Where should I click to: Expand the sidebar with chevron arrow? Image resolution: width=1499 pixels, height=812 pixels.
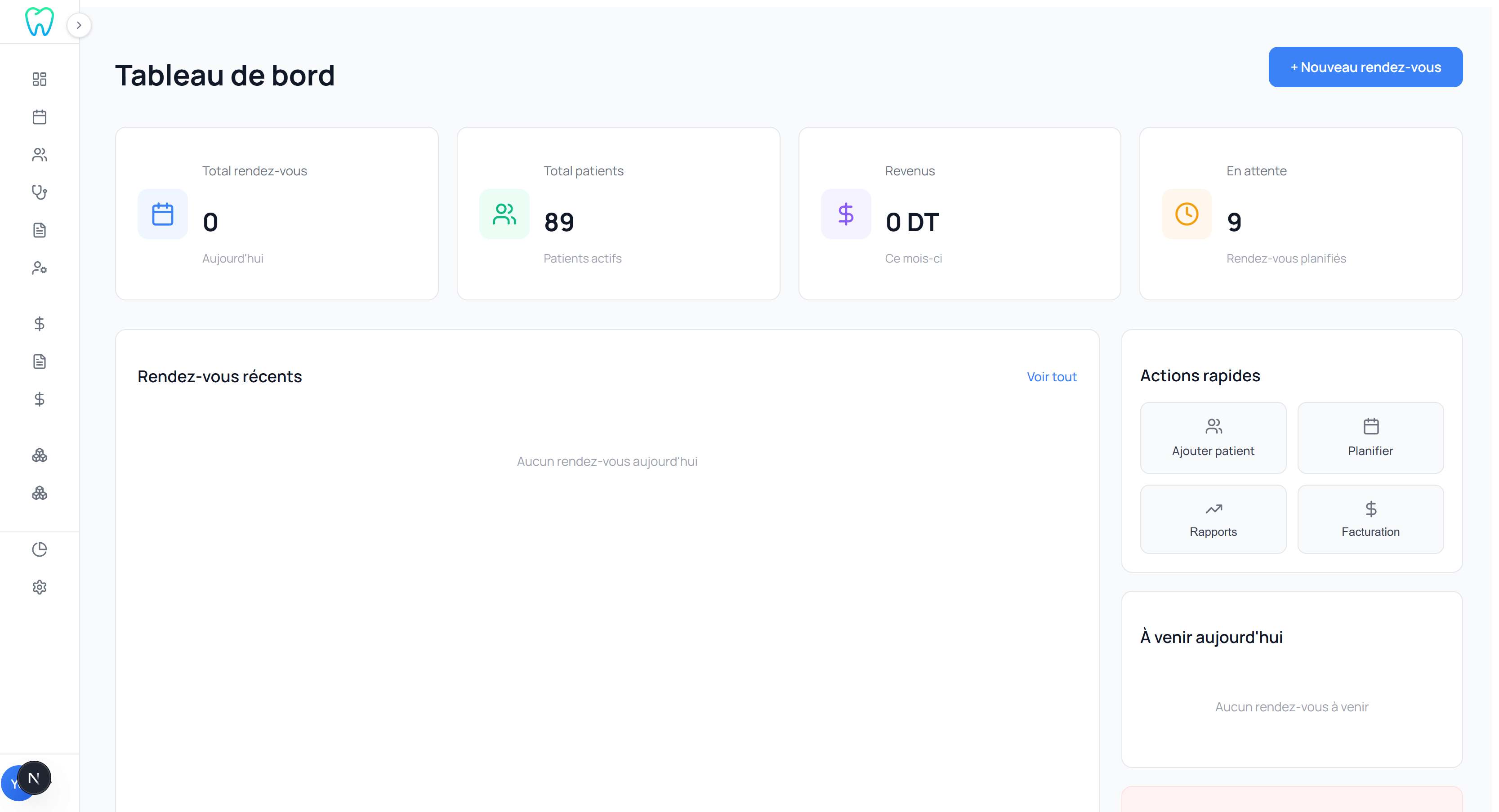[79, 25]
